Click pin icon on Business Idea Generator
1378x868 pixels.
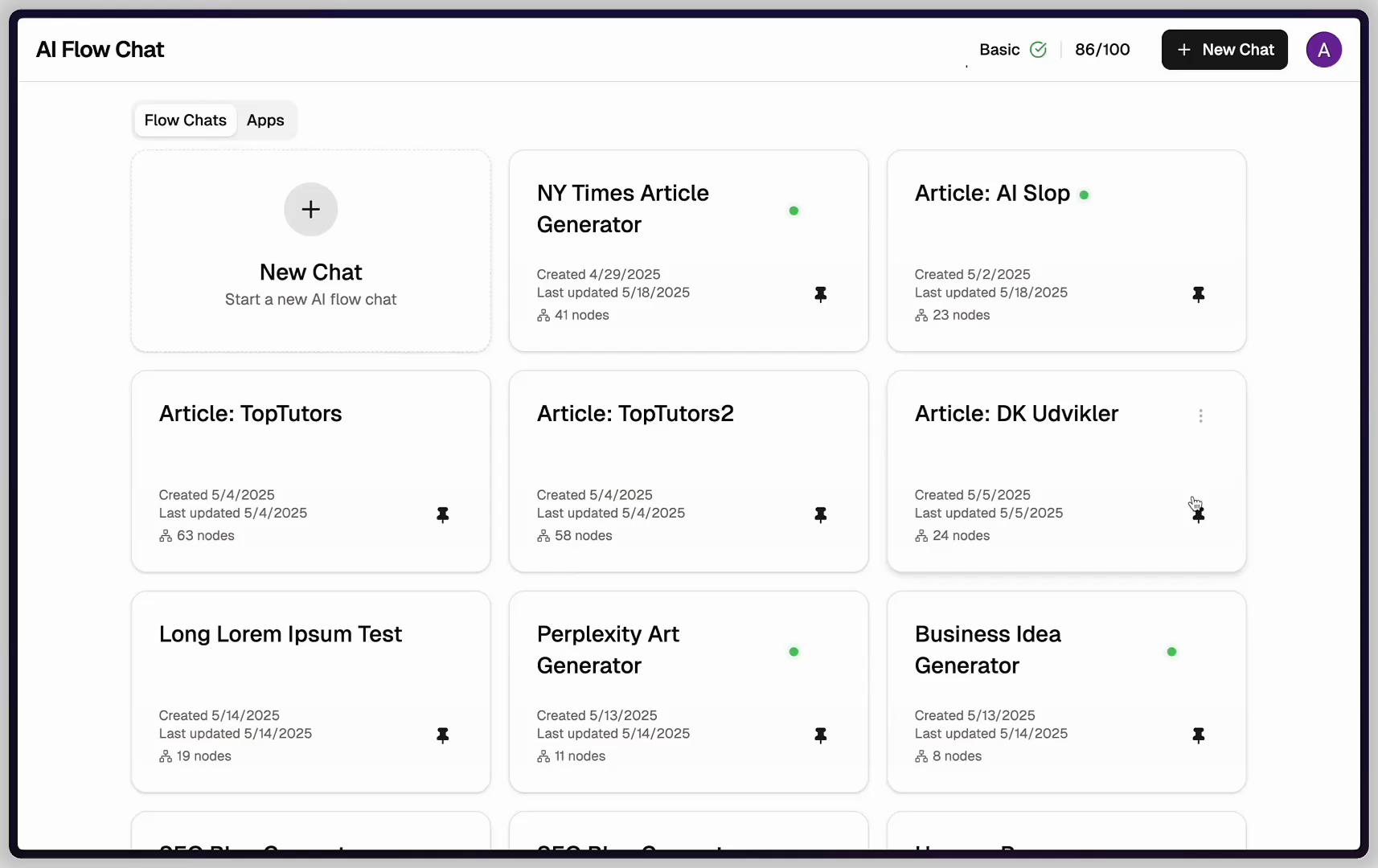pos(1198,735)
